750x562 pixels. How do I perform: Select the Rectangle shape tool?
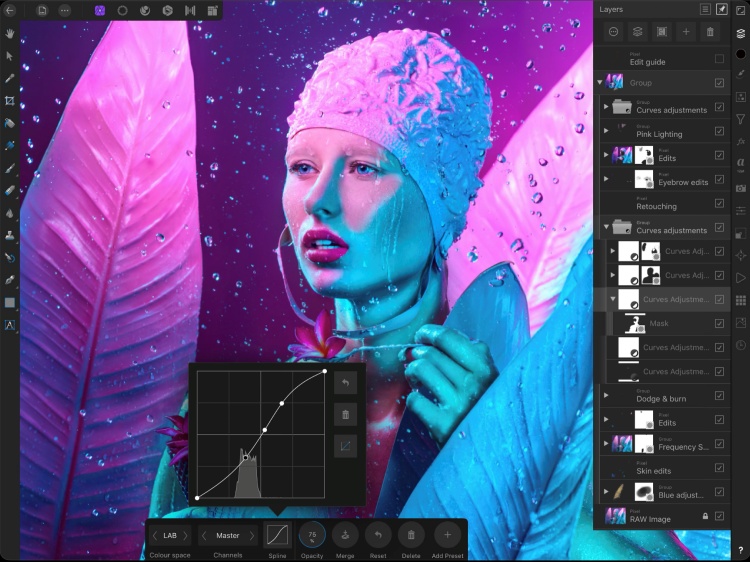(10, 303)
